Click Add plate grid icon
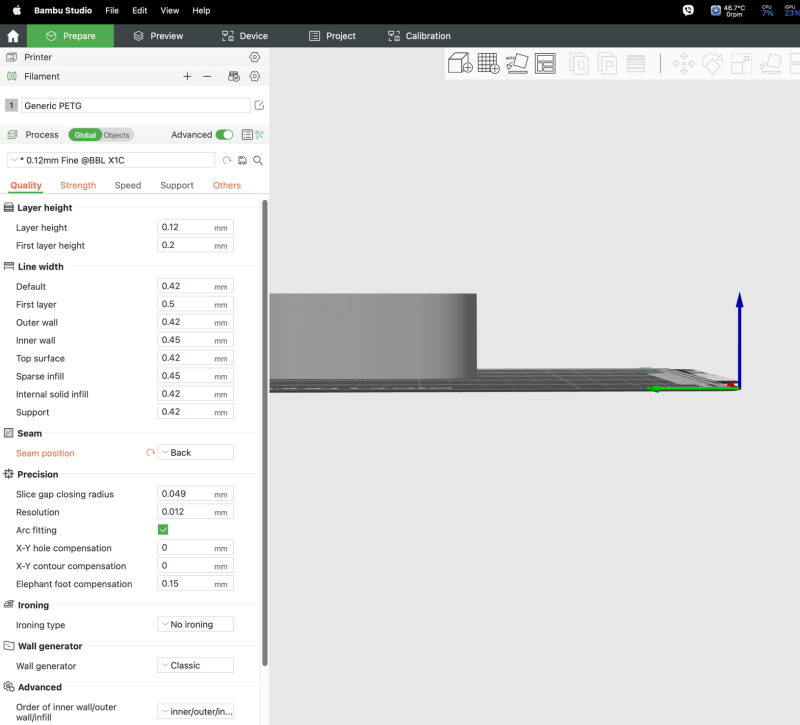 click(488, 63)
